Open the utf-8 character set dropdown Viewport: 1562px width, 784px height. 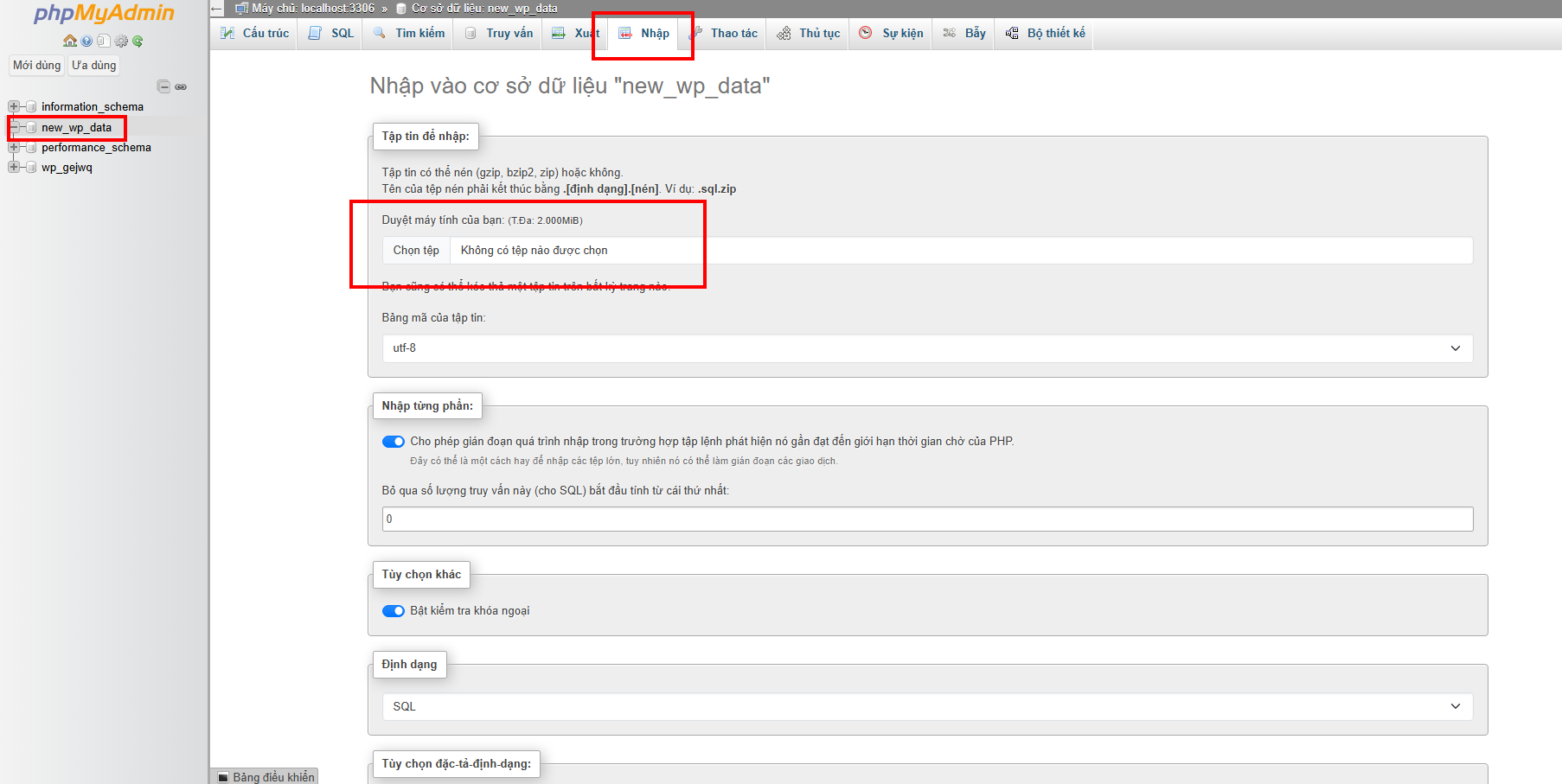(927, 348)
